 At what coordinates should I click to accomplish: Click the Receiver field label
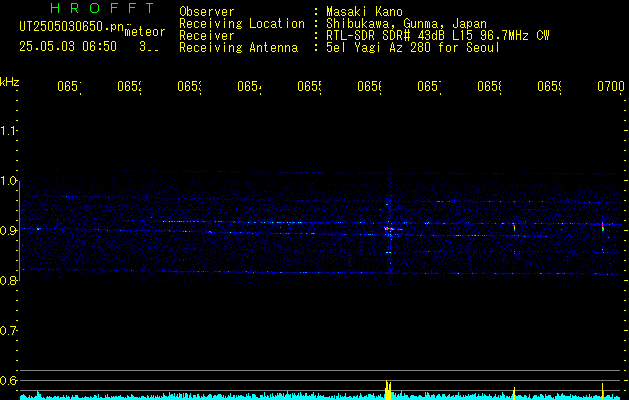click(207, 36)
